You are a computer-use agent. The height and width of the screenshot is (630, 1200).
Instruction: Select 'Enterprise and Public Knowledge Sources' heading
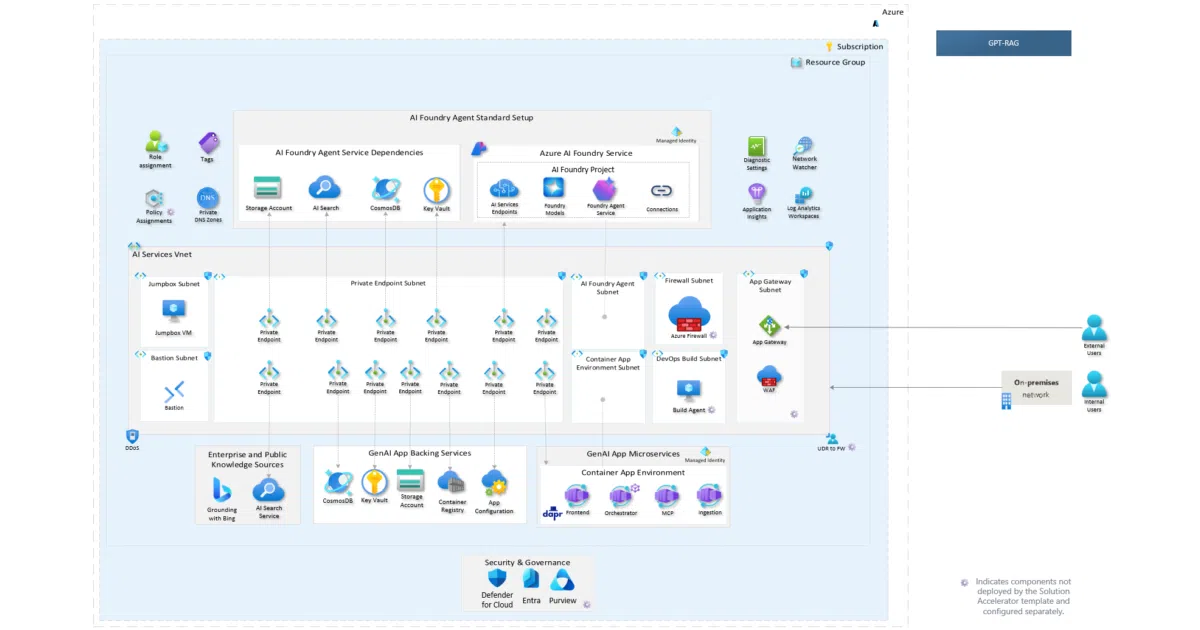click(247, 460)
